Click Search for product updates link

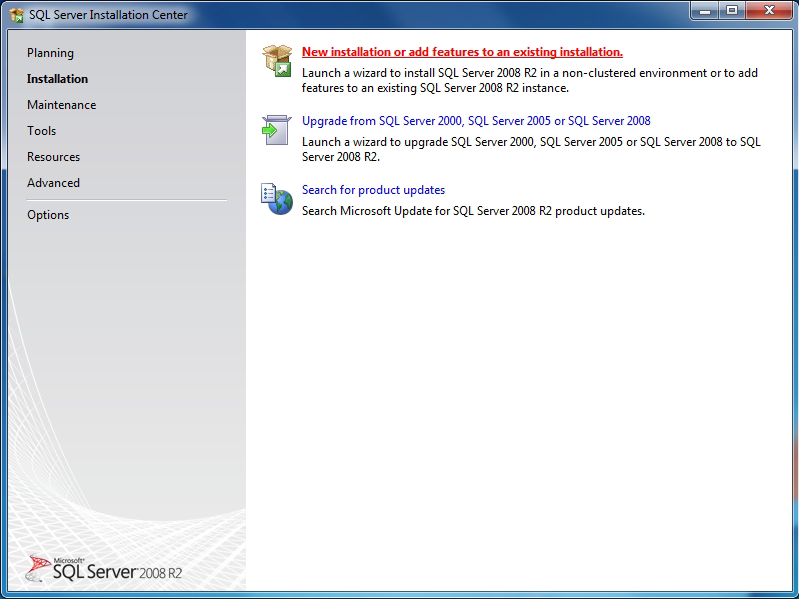point(374,190)
